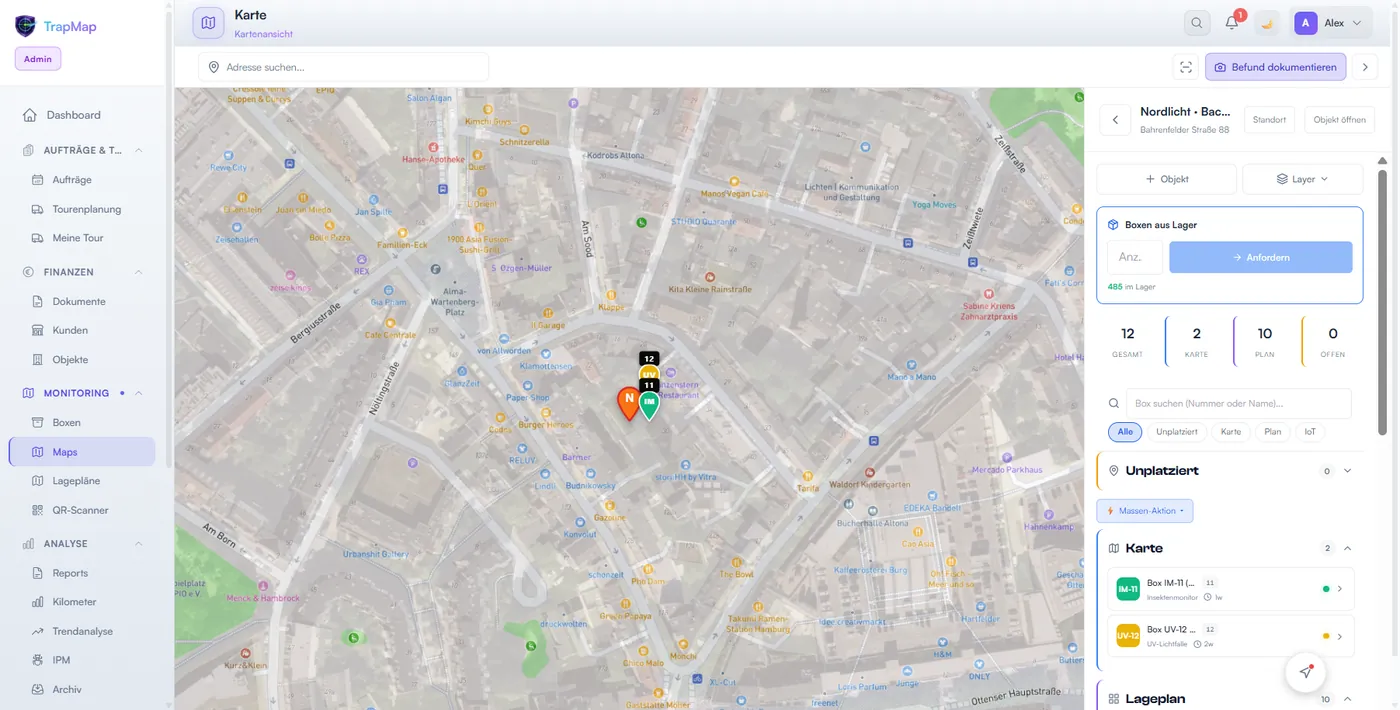Select the IoT filter chip

tap(1310, 432)
